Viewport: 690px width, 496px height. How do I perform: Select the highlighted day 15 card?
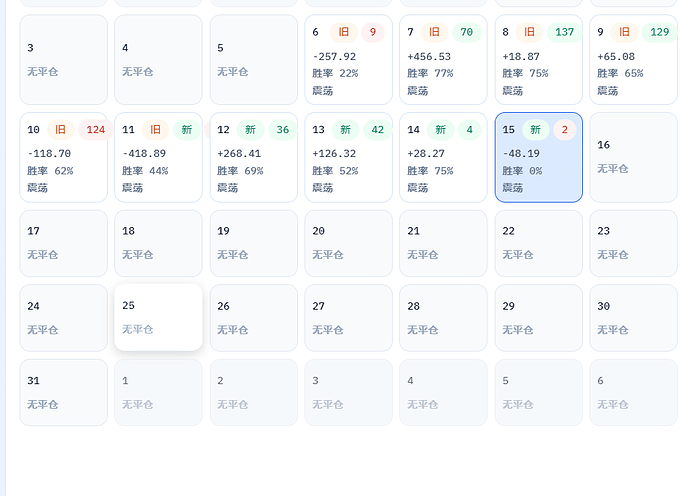tap(539, 158)
